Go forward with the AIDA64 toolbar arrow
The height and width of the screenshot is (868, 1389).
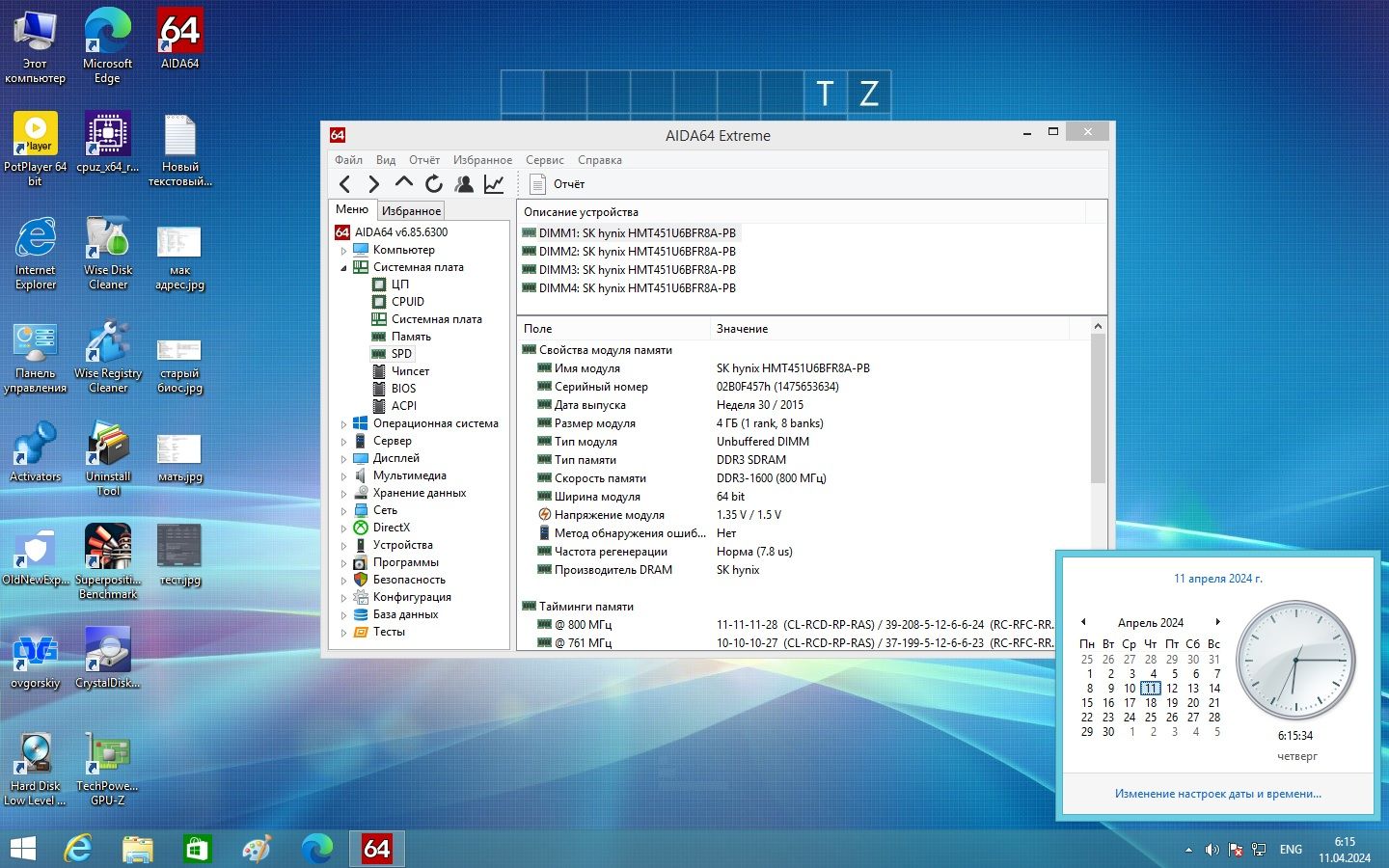tap(374, 184)
